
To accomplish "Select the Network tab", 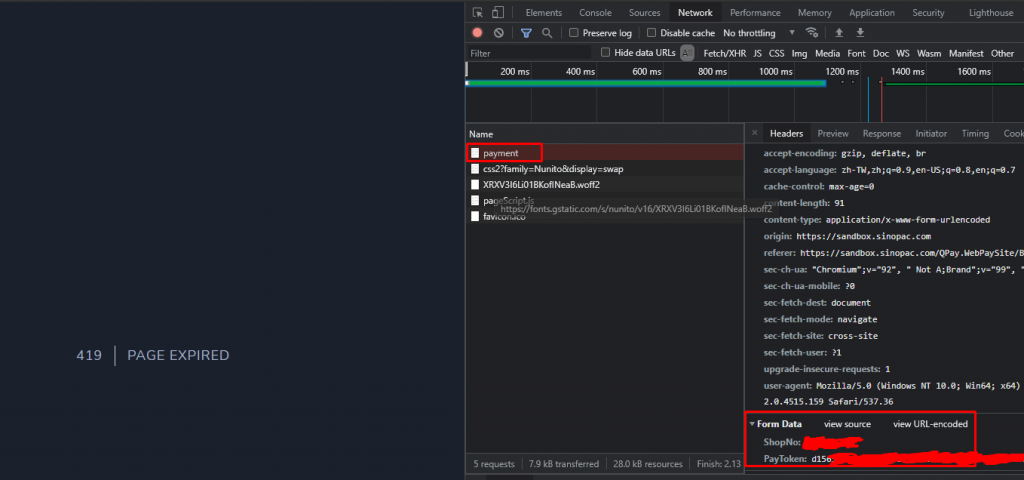I will pos(695,12).
